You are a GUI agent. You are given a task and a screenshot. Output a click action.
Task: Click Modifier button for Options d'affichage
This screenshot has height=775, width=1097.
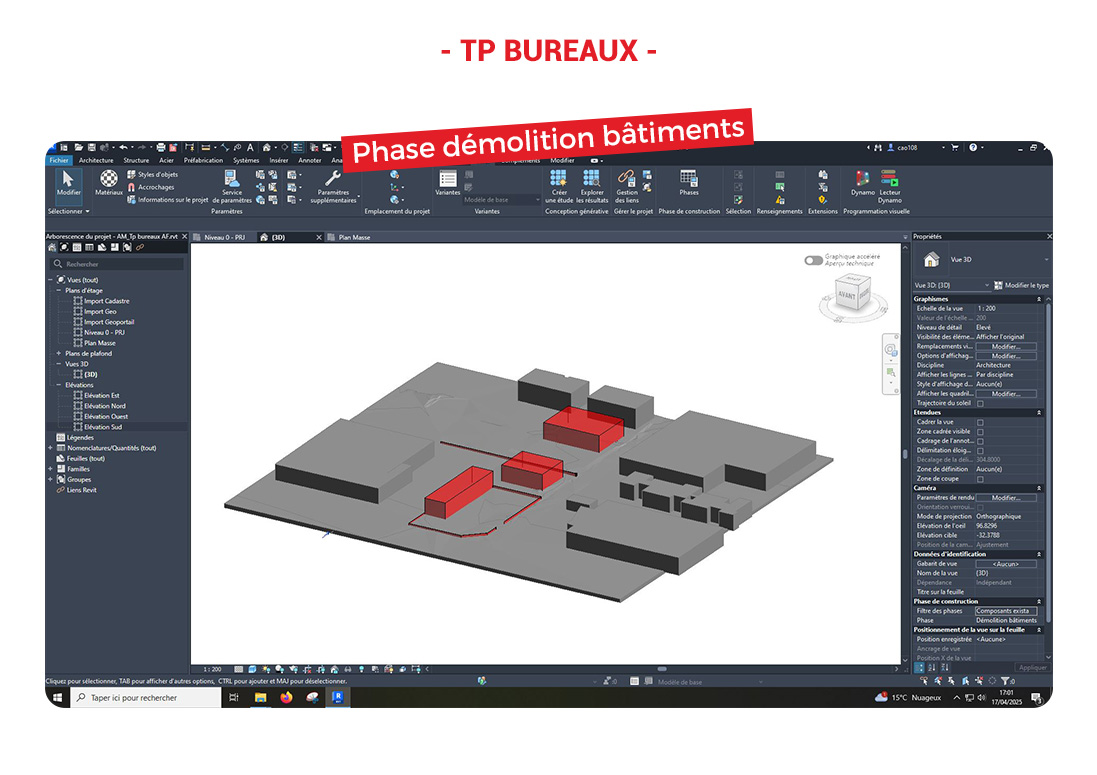[1006, 356]
